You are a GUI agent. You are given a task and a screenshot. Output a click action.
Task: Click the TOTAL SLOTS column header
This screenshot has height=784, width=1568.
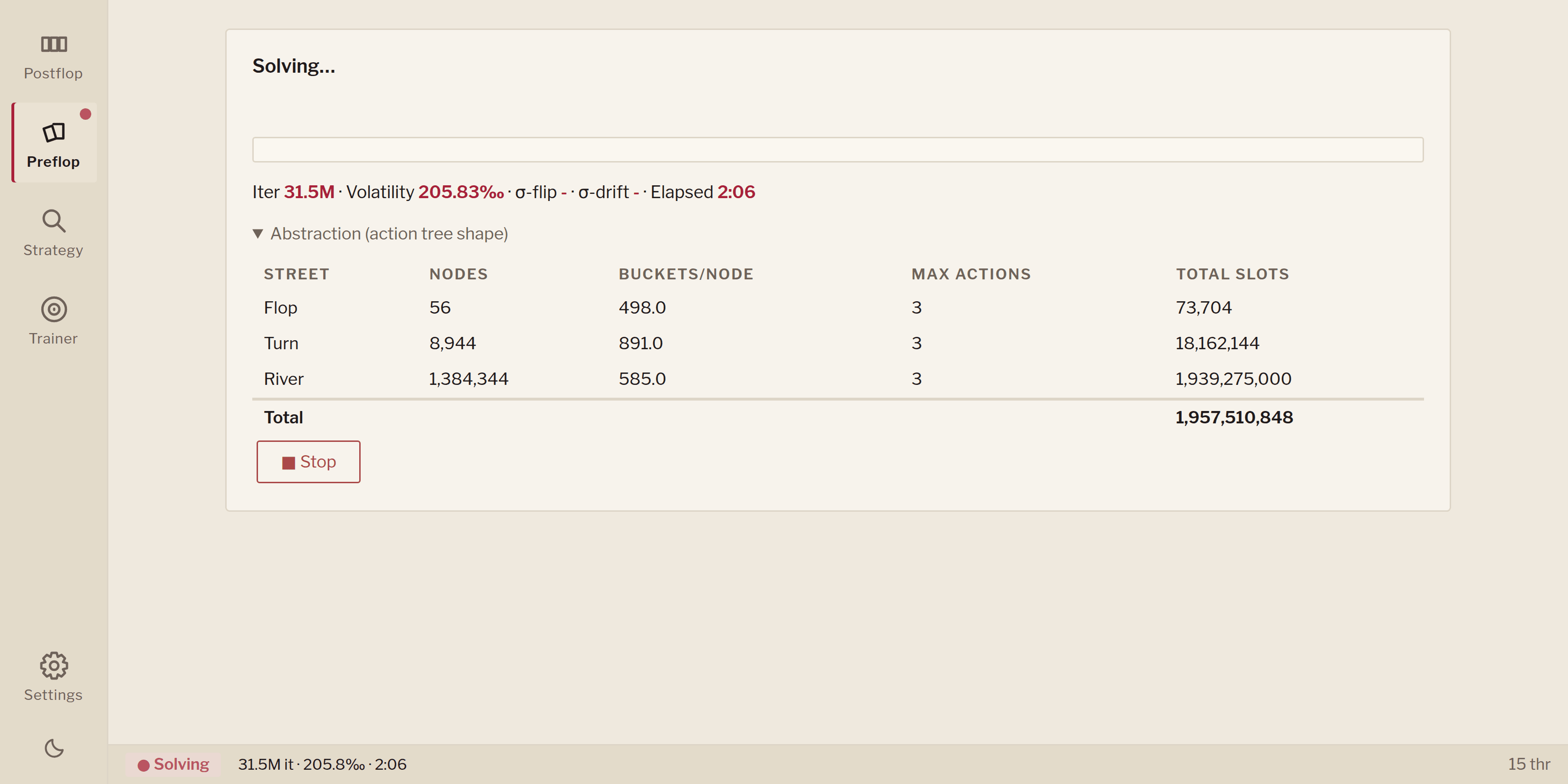1232,275
